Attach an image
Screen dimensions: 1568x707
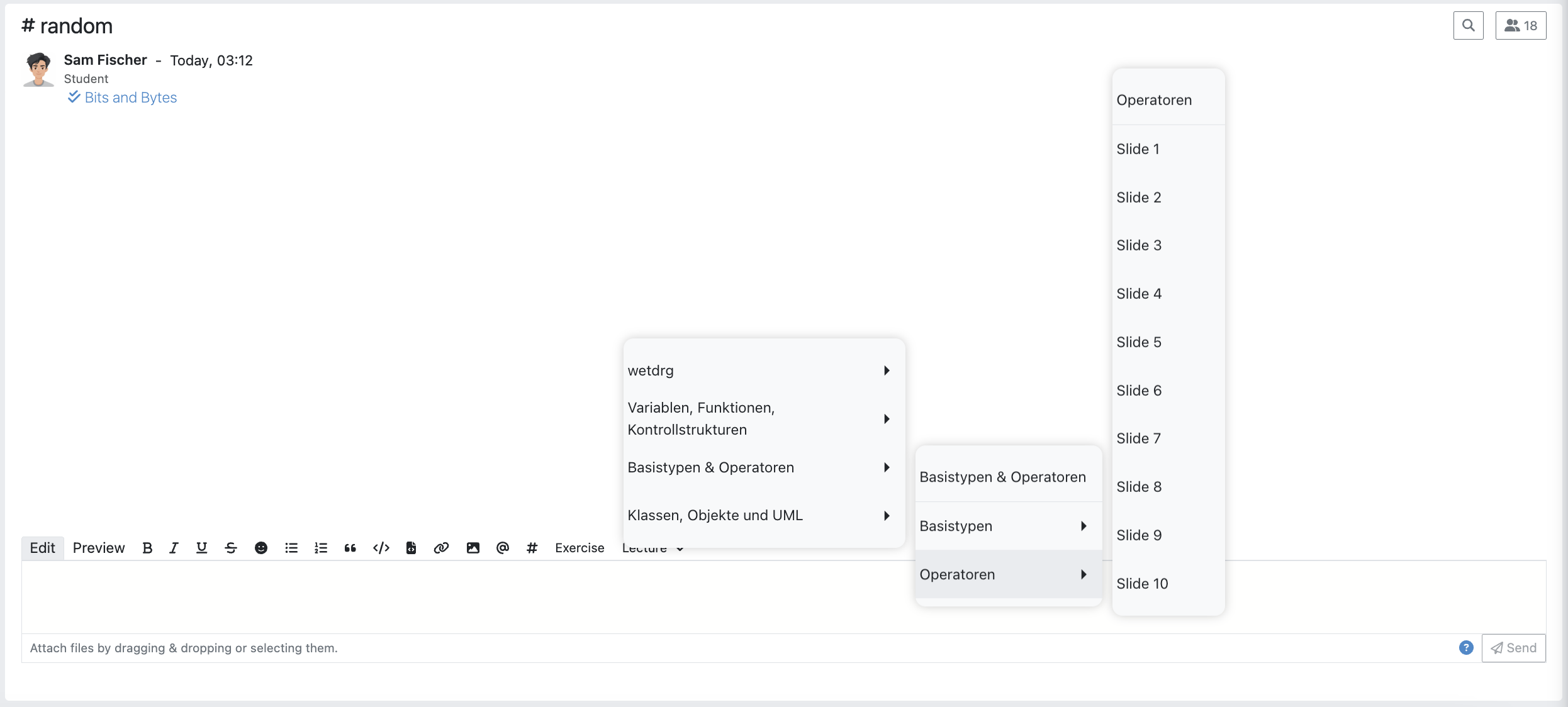click(473, 548)
